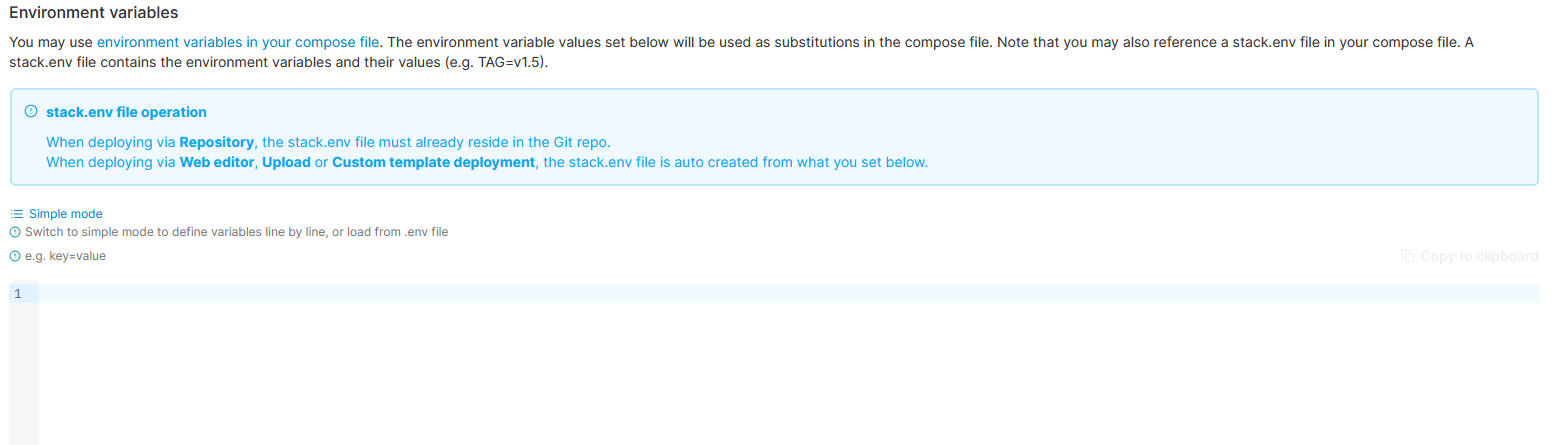The height and width of the screenshot is (445, 1552).
Task: Click the bold Repository text
Action: coord(217,142)
